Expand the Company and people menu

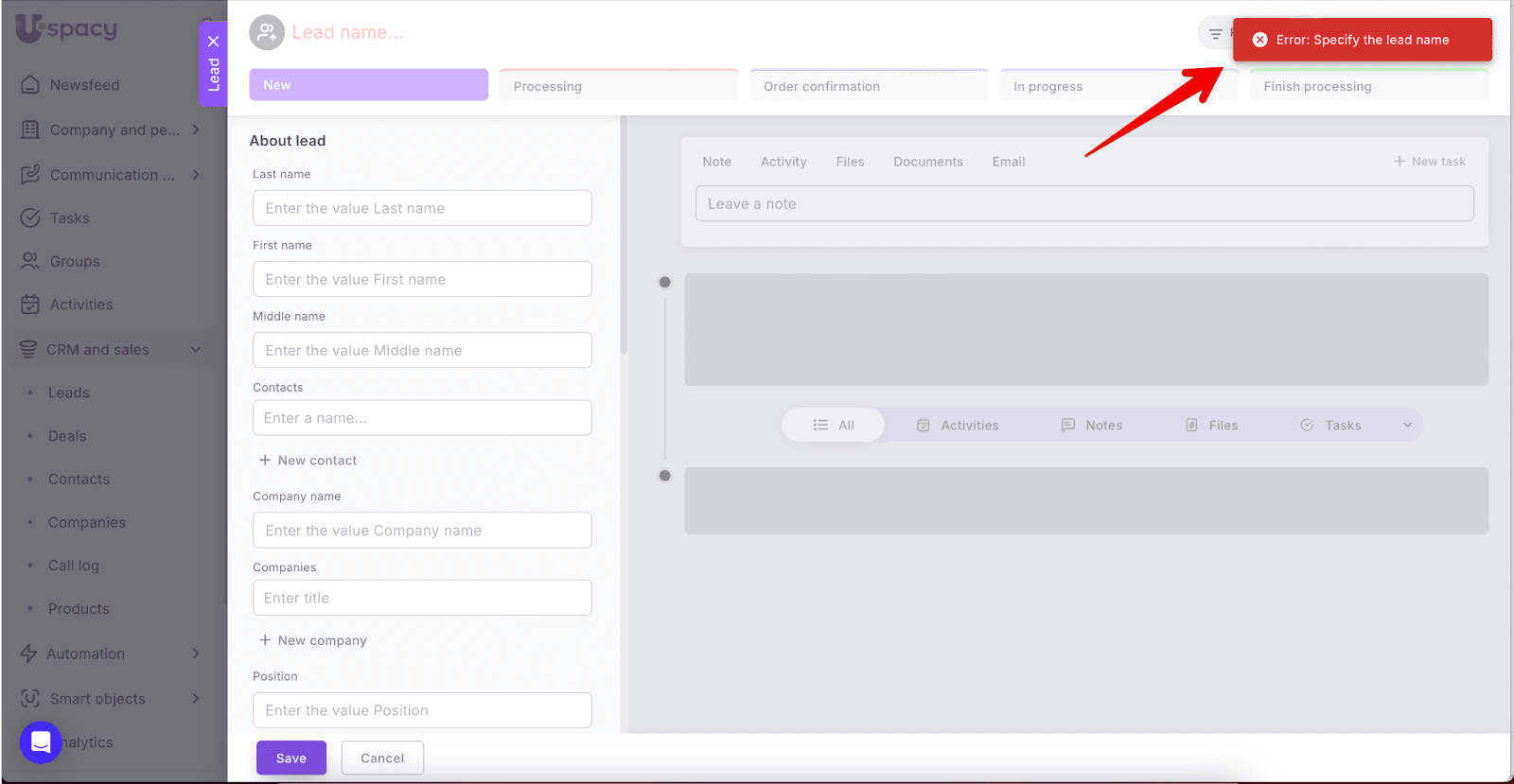[196, 130]
